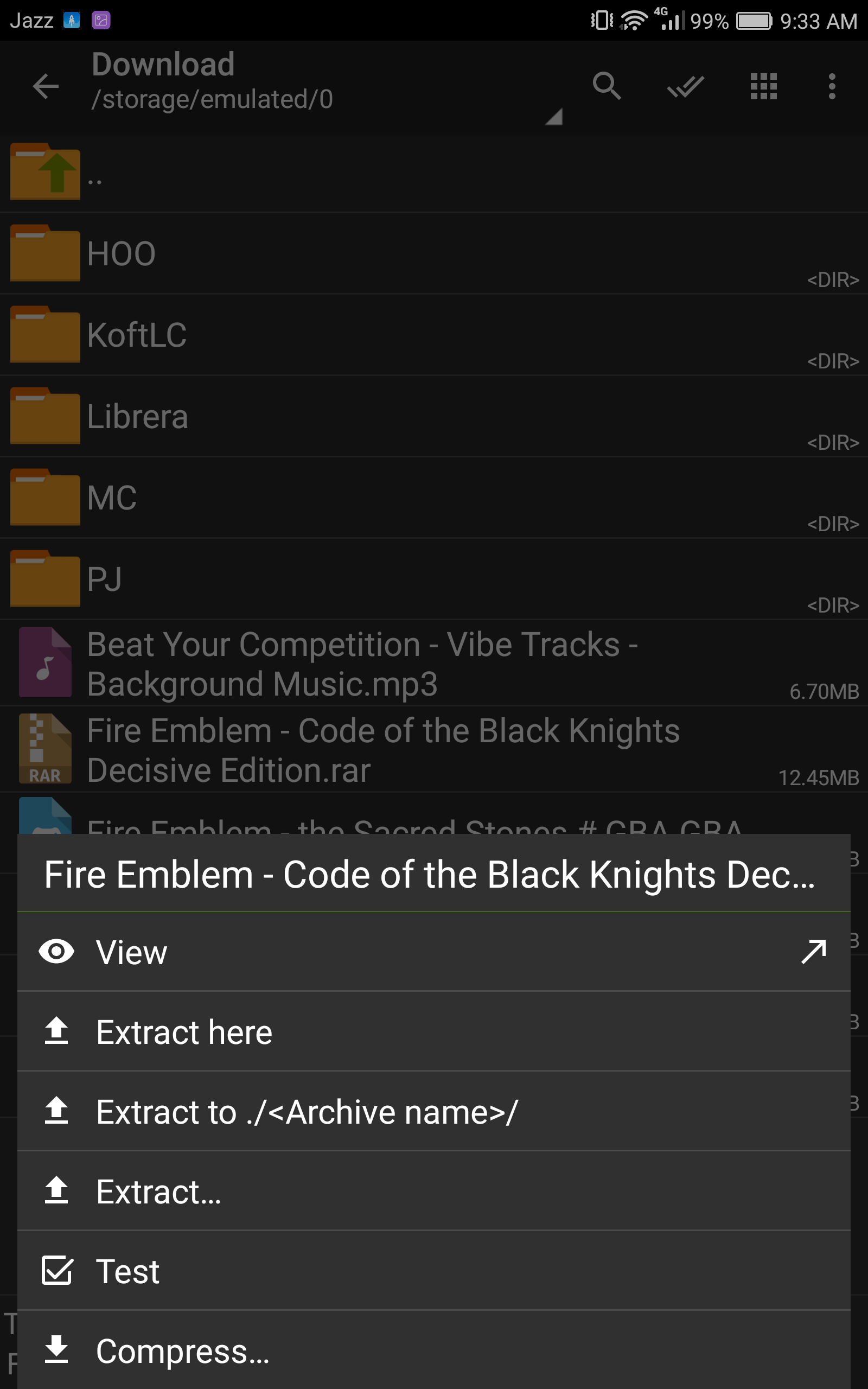
Task: Open the search icon in the toolbar
Action: (x=608, y=87)
